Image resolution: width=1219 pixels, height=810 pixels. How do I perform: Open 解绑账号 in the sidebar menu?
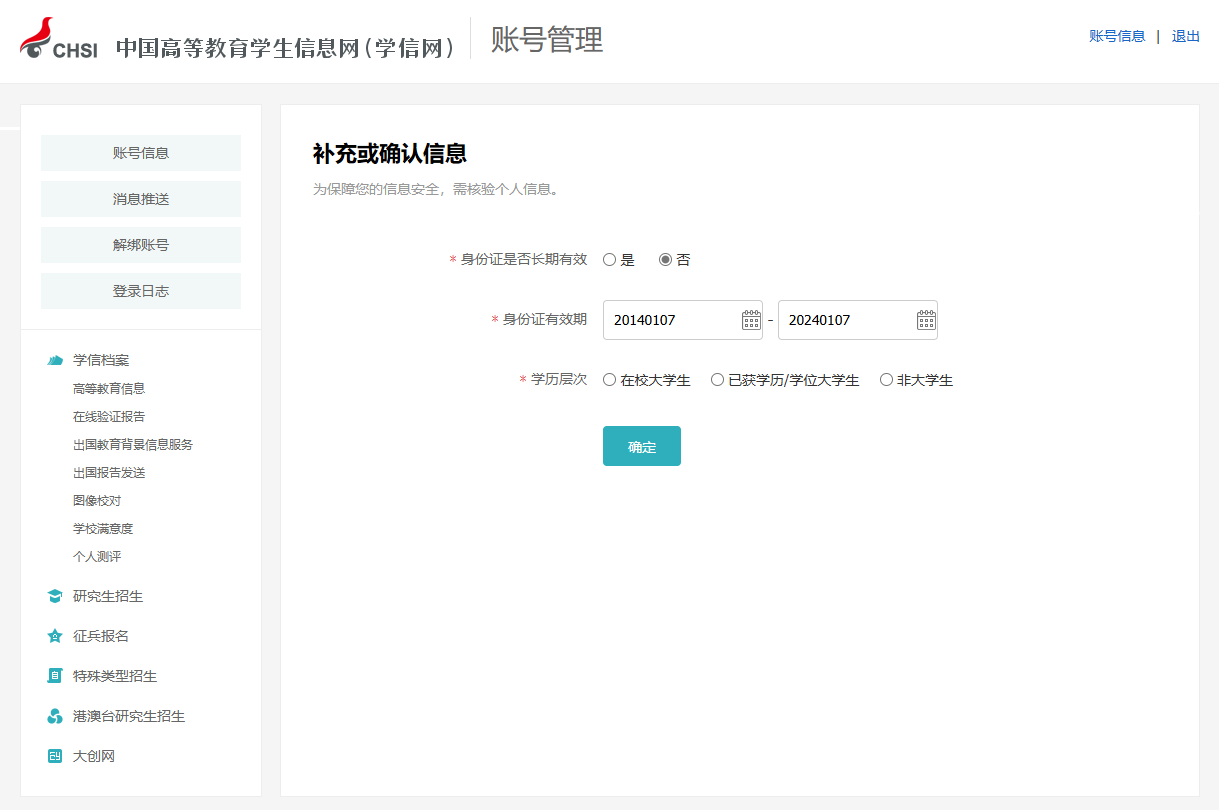(x=141, y=245)
